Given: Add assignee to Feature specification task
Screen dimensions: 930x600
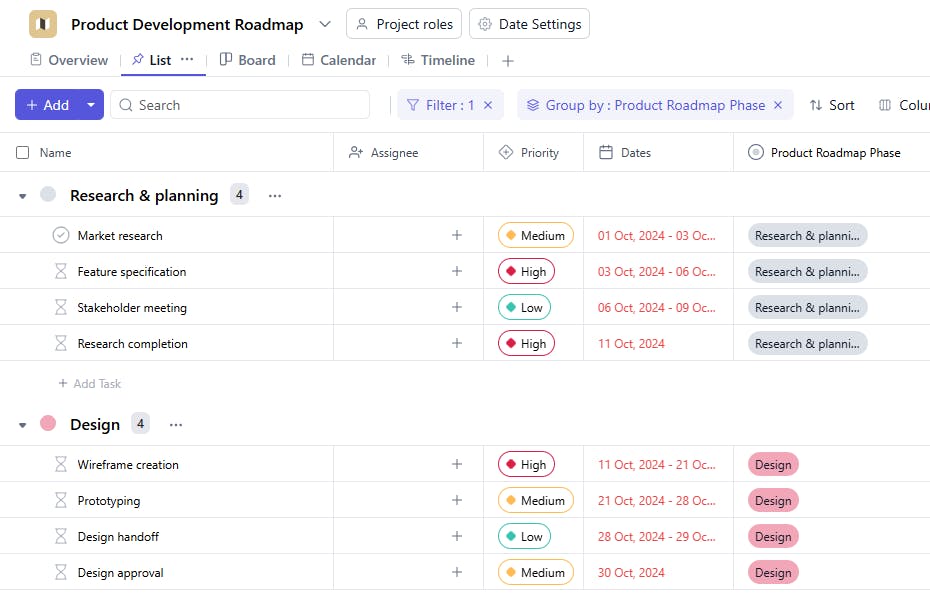Looking at the screenshot, I should click(x=457, y=272).
